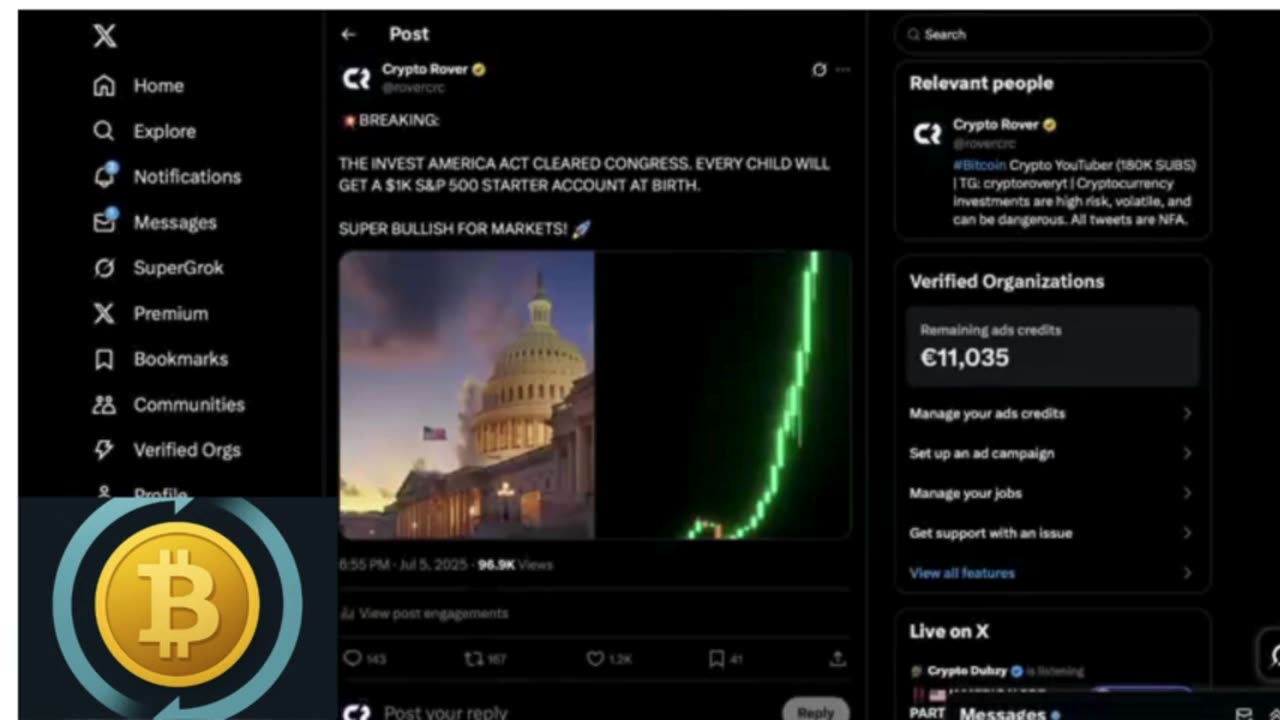The image size is (1280, 720).
Task: Open Crypto Rover name in post header
Action: [426, 69]
